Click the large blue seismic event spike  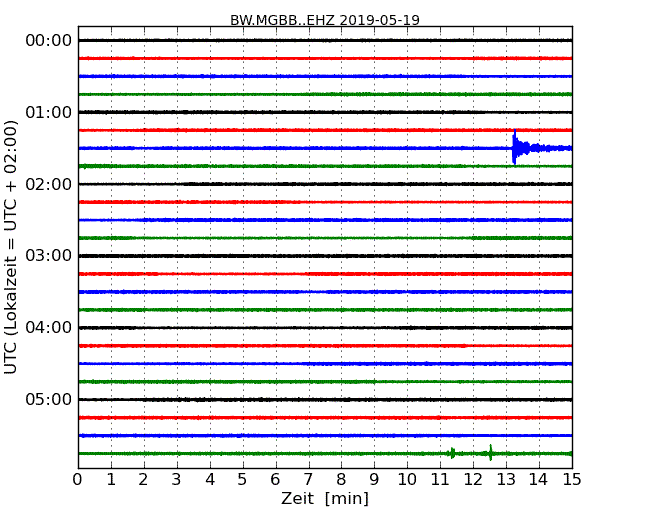pos(515,148)
